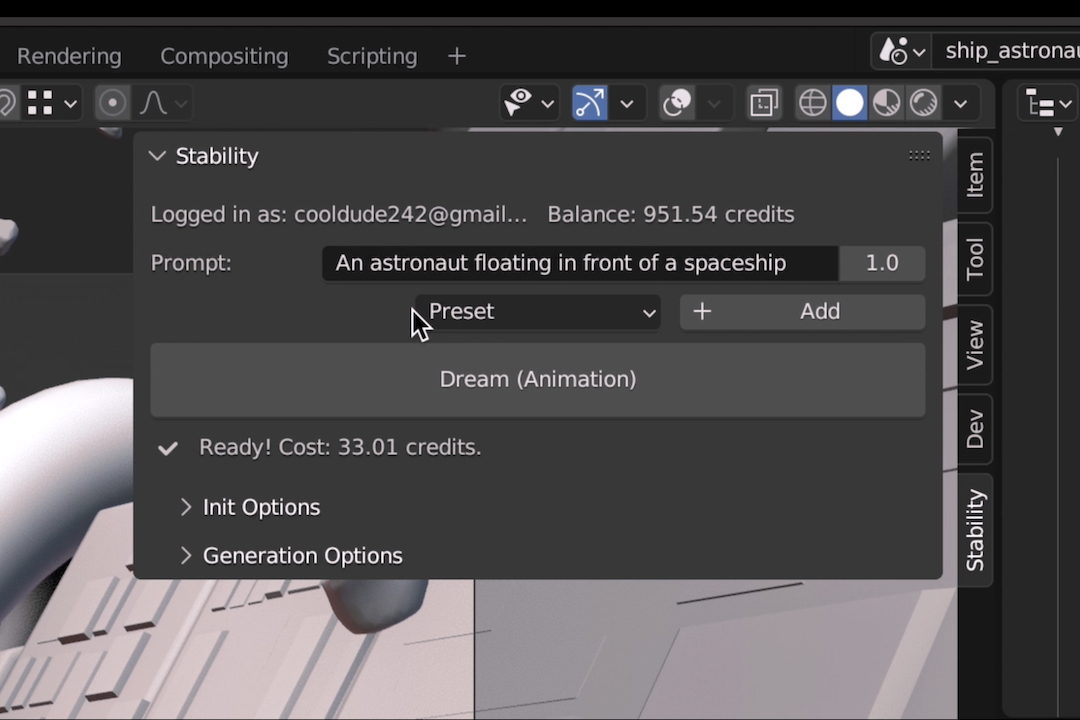Click the Logged in as email text
This screenshot has width=1080, height=720.
(x=339, y=214)
